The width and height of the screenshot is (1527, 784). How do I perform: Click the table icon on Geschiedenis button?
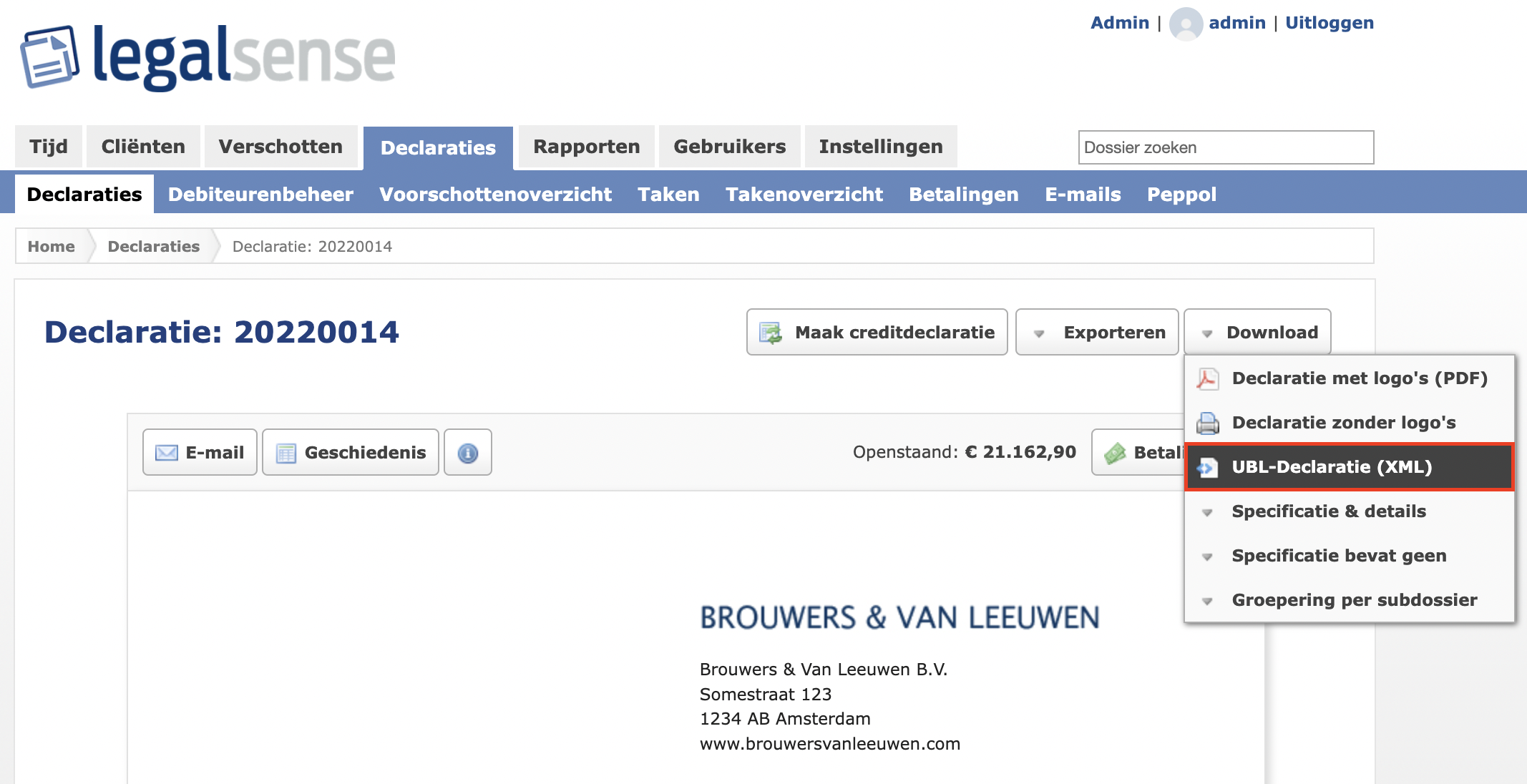click(286, 453)
